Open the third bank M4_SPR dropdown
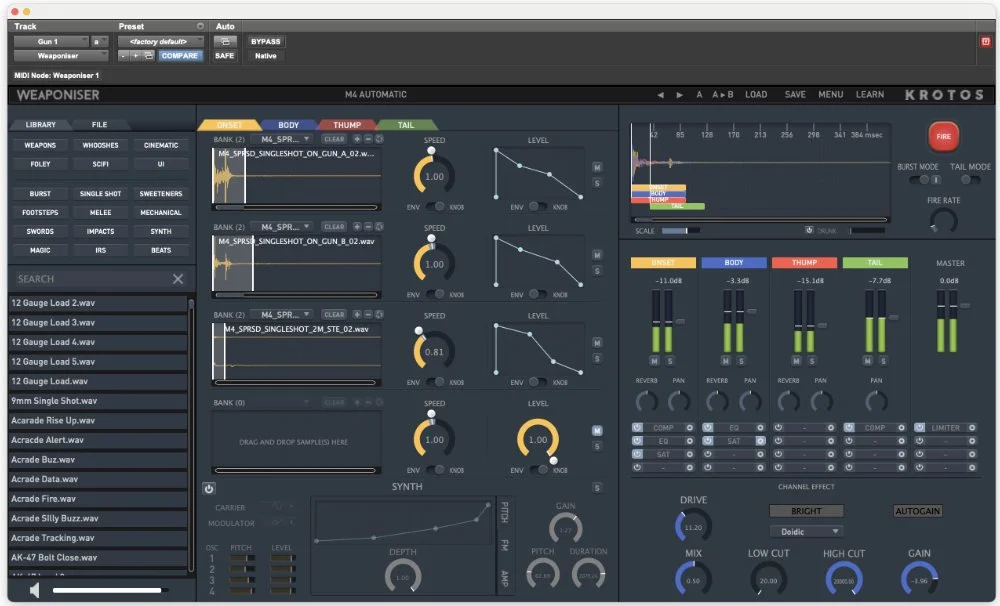The width and height of the screenshot is (1000, 606). tap(282, 314)
